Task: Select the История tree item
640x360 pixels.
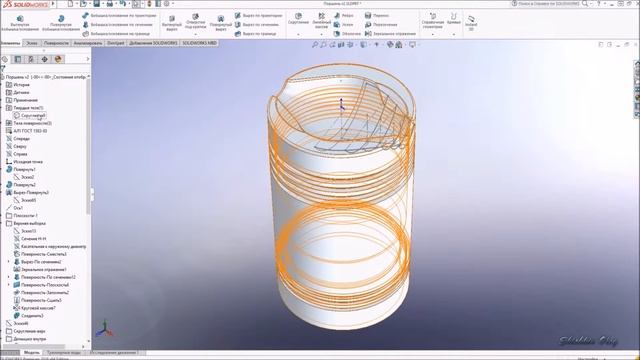Action: pos(18,85)
